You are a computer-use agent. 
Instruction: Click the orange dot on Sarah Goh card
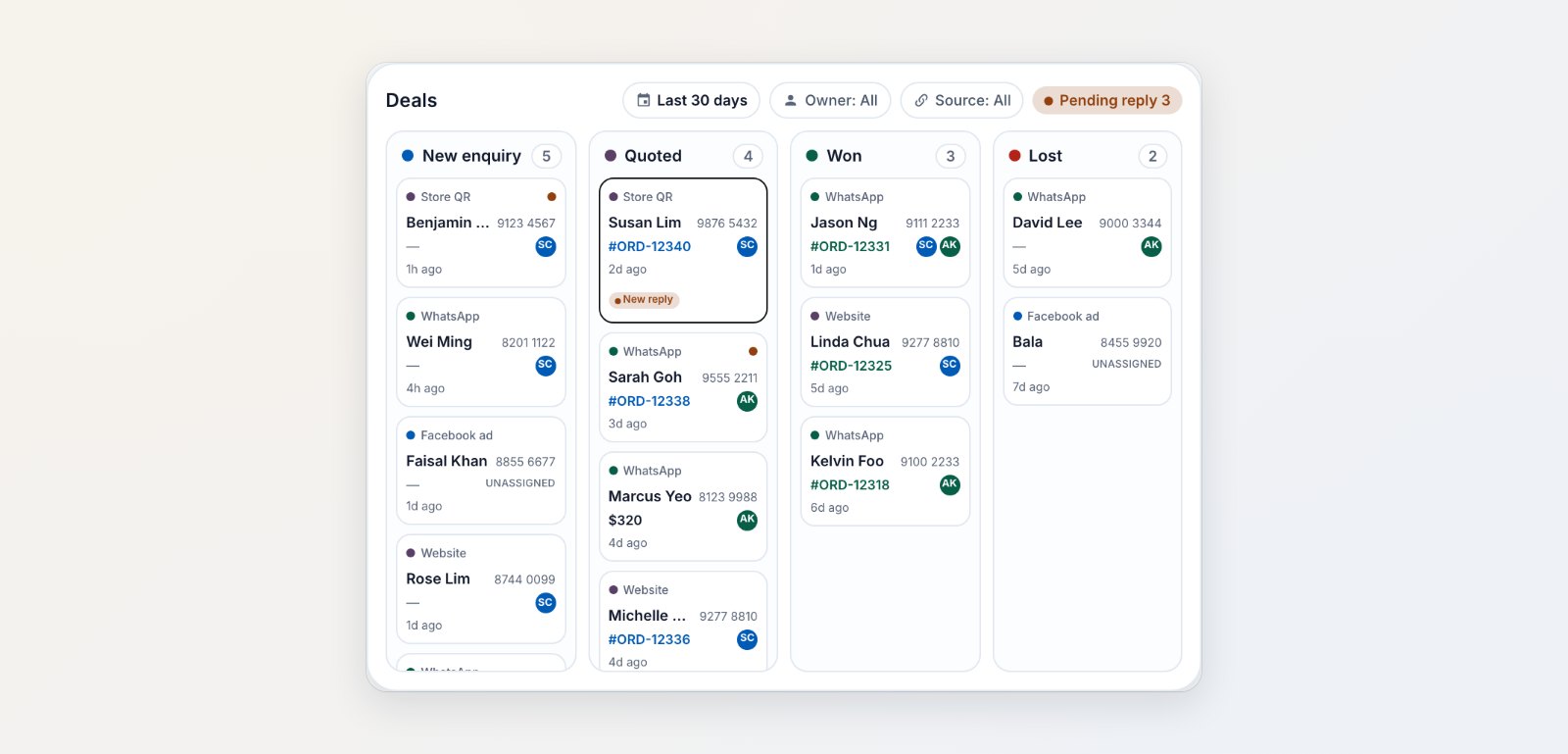click(x=753, y=351)
